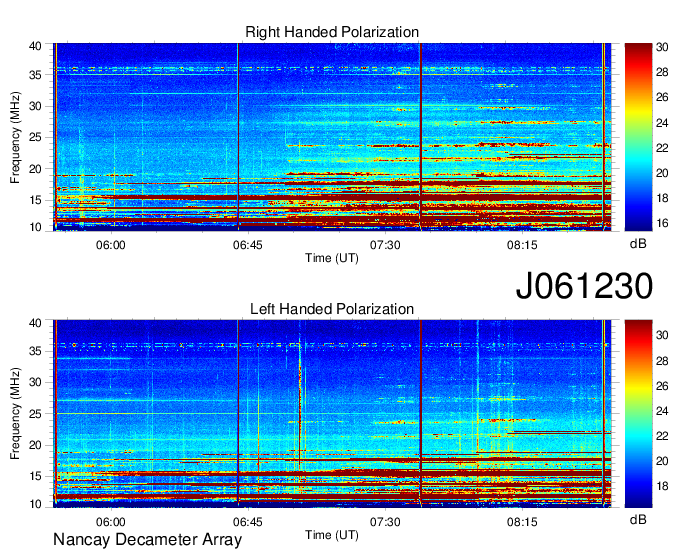
Task: Click Frequency (MHz) axis label of Right Handed plot
Action: [15, 137]
